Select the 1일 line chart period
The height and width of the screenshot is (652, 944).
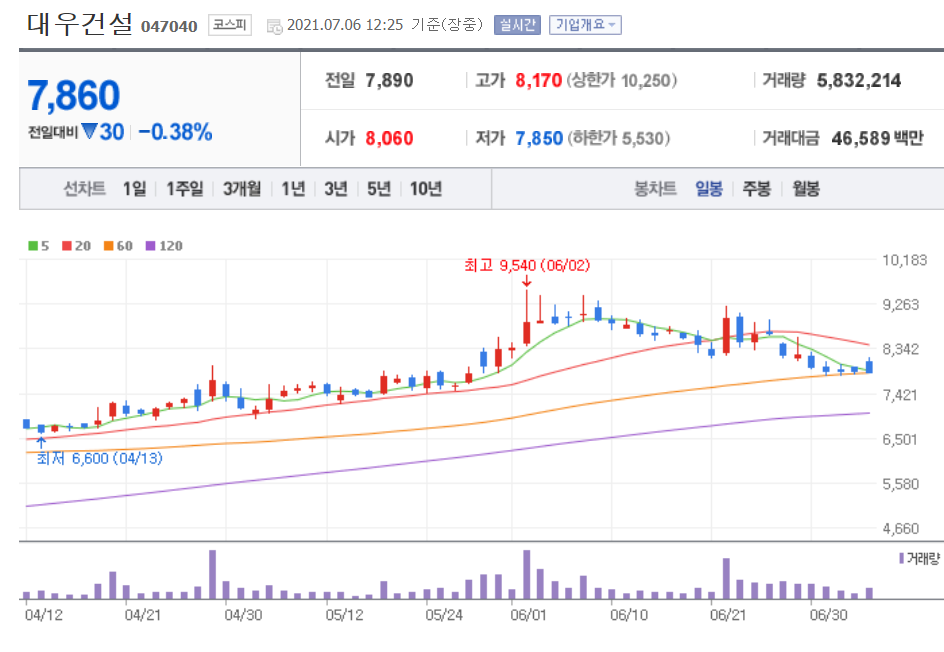click(x=135, y=189)
